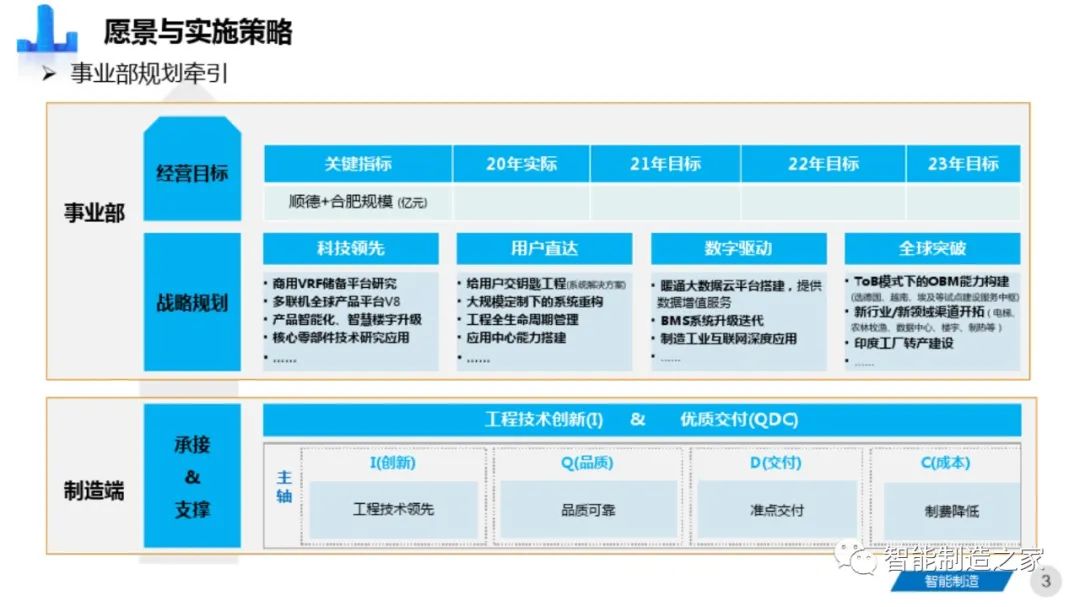Click the 全球突破 header box
This screenshot has width=1080, height=607.
click(x=932, y=249)
